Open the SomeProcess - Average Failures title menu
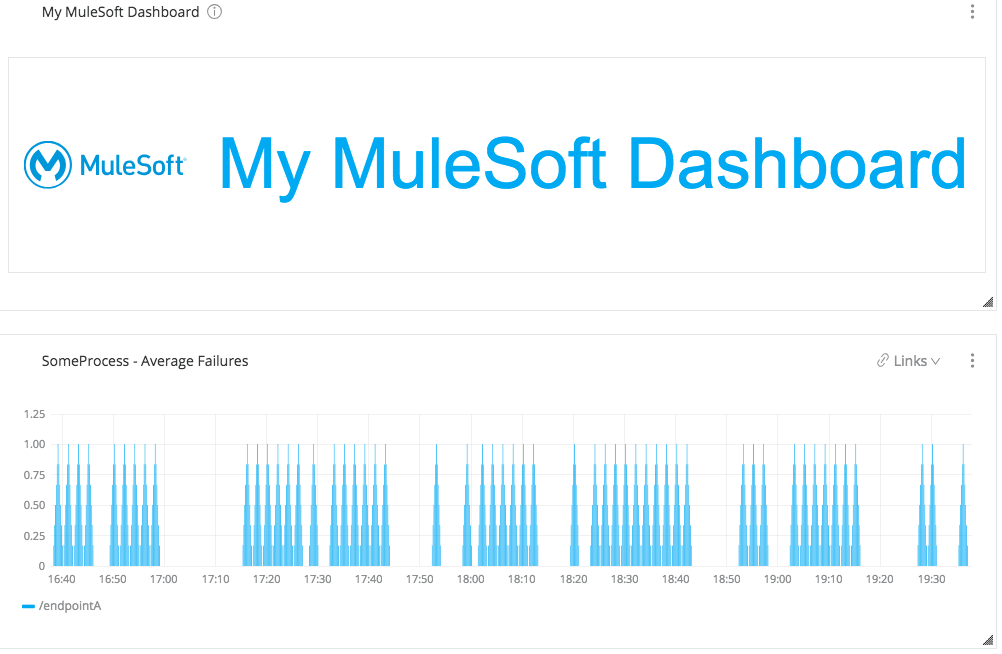Image resolution: width=1002 pixels, height=654 pixels. pyautogui.click(x=145, y=361)
